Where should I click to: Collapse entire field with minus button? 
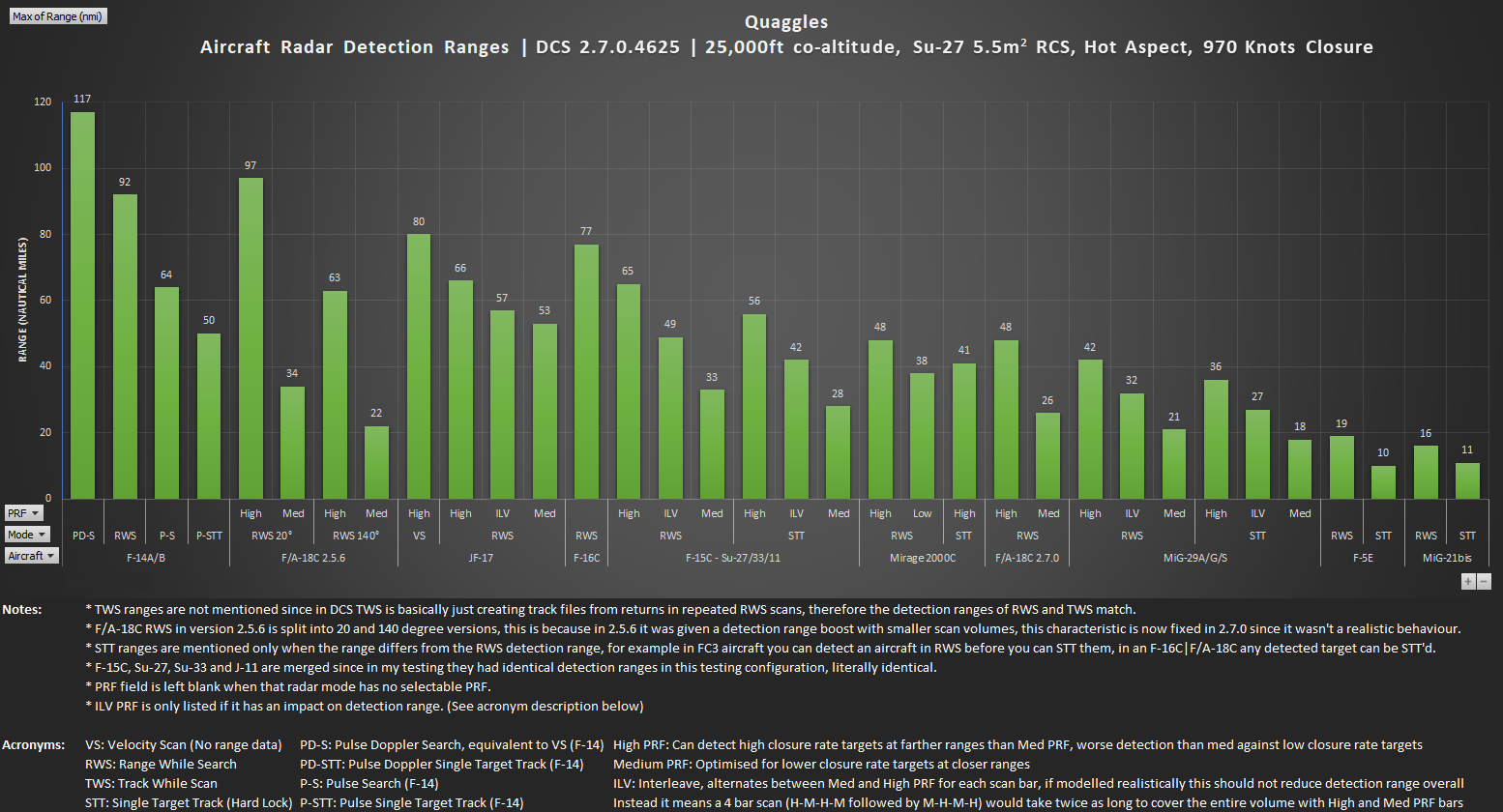[x=1484, y=581]
